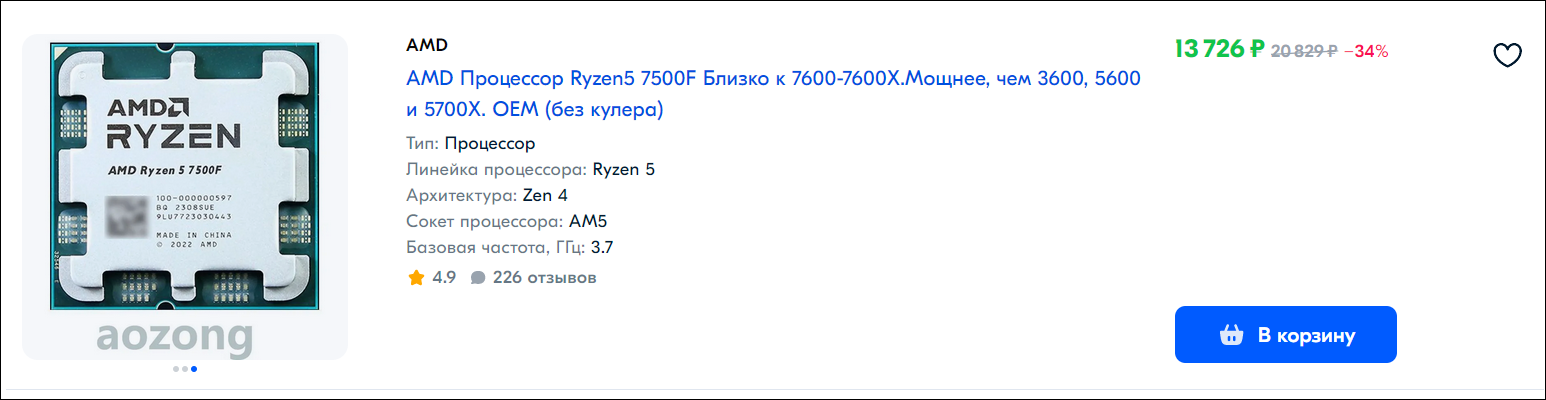
Task: Click the "Zen 4" architecture value
Action: coord(551,195)
